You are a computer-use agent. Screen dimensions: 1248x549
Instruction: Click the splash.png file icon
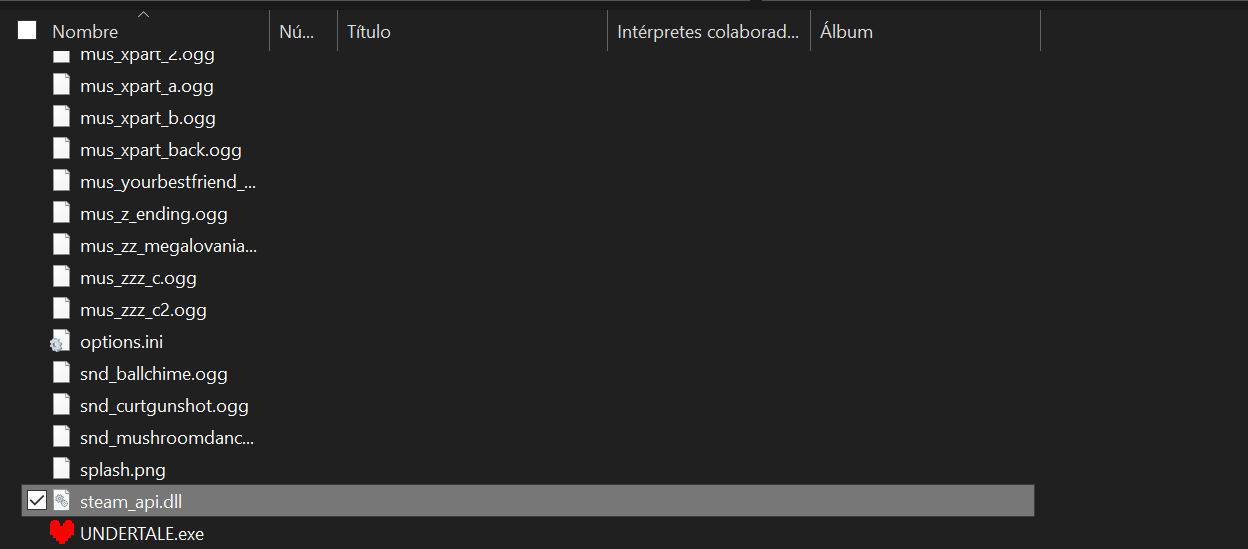62,469
